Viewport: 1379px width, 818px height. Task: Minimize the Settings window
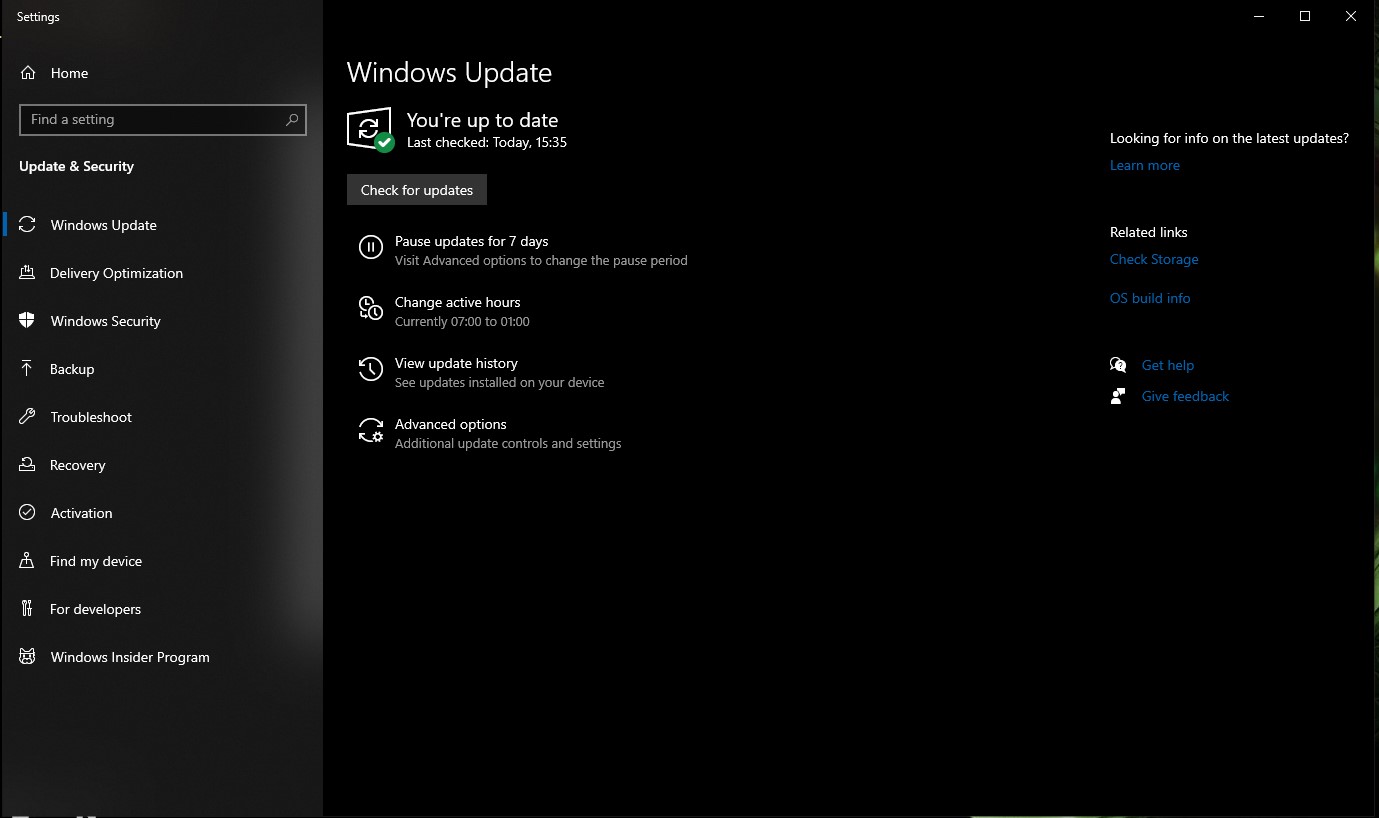1259,16
